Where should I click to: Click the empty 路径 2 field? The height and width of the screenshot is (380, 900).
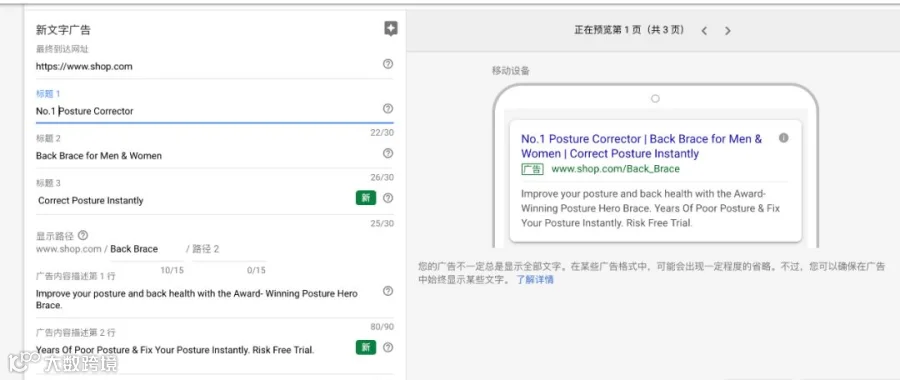228,249
